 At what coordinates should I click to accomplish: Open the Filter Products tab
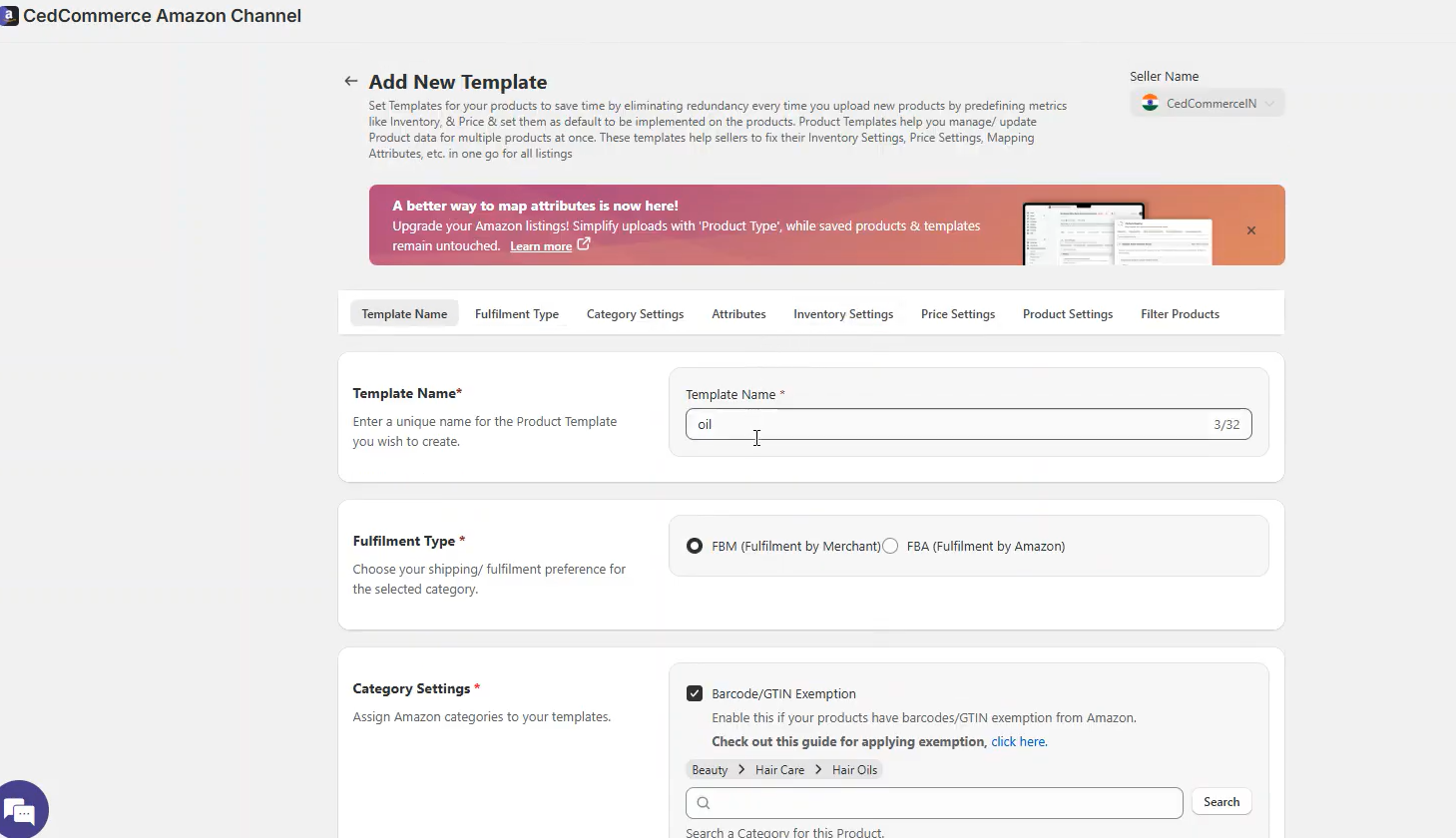pyautogui.click(x=1180, y=313)
